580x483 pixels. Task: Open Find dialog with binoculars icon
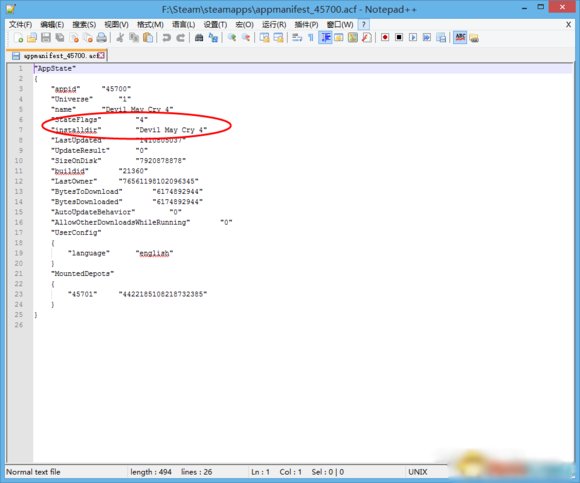[x=199, y=38]
